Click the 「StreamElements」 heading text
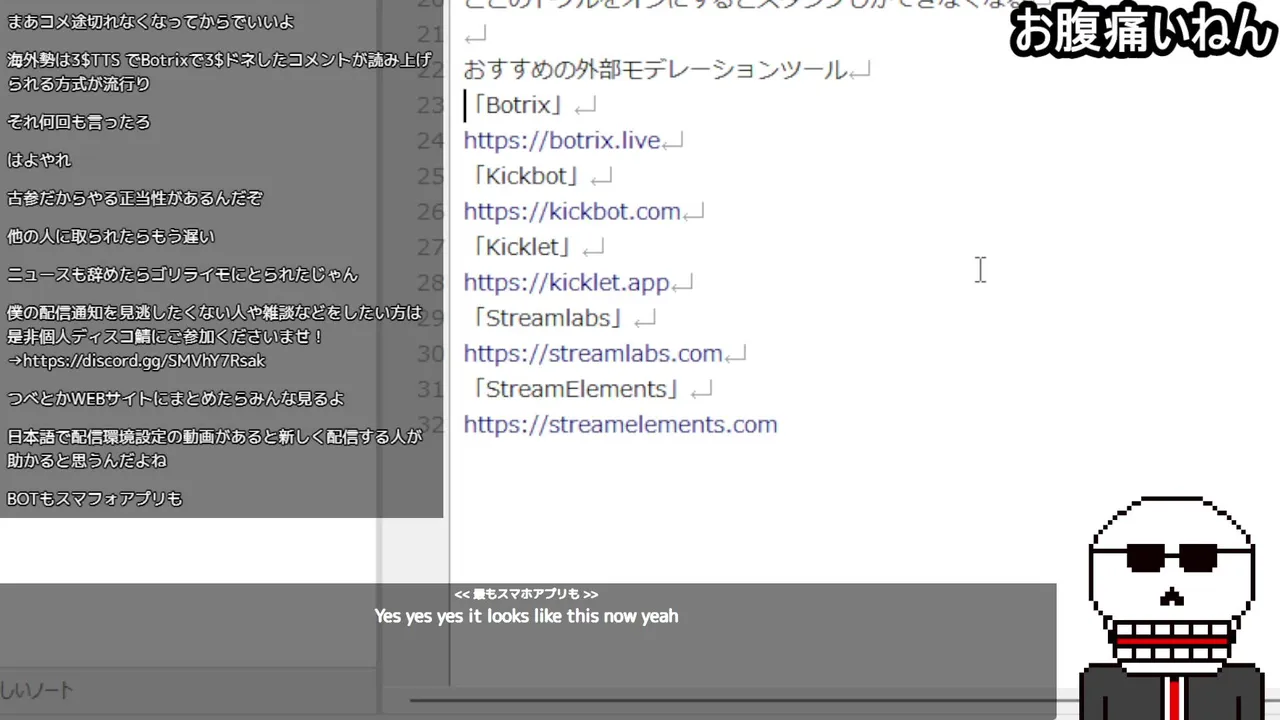The height and width of the screenshot is (720, 1280). click(574, 389)
